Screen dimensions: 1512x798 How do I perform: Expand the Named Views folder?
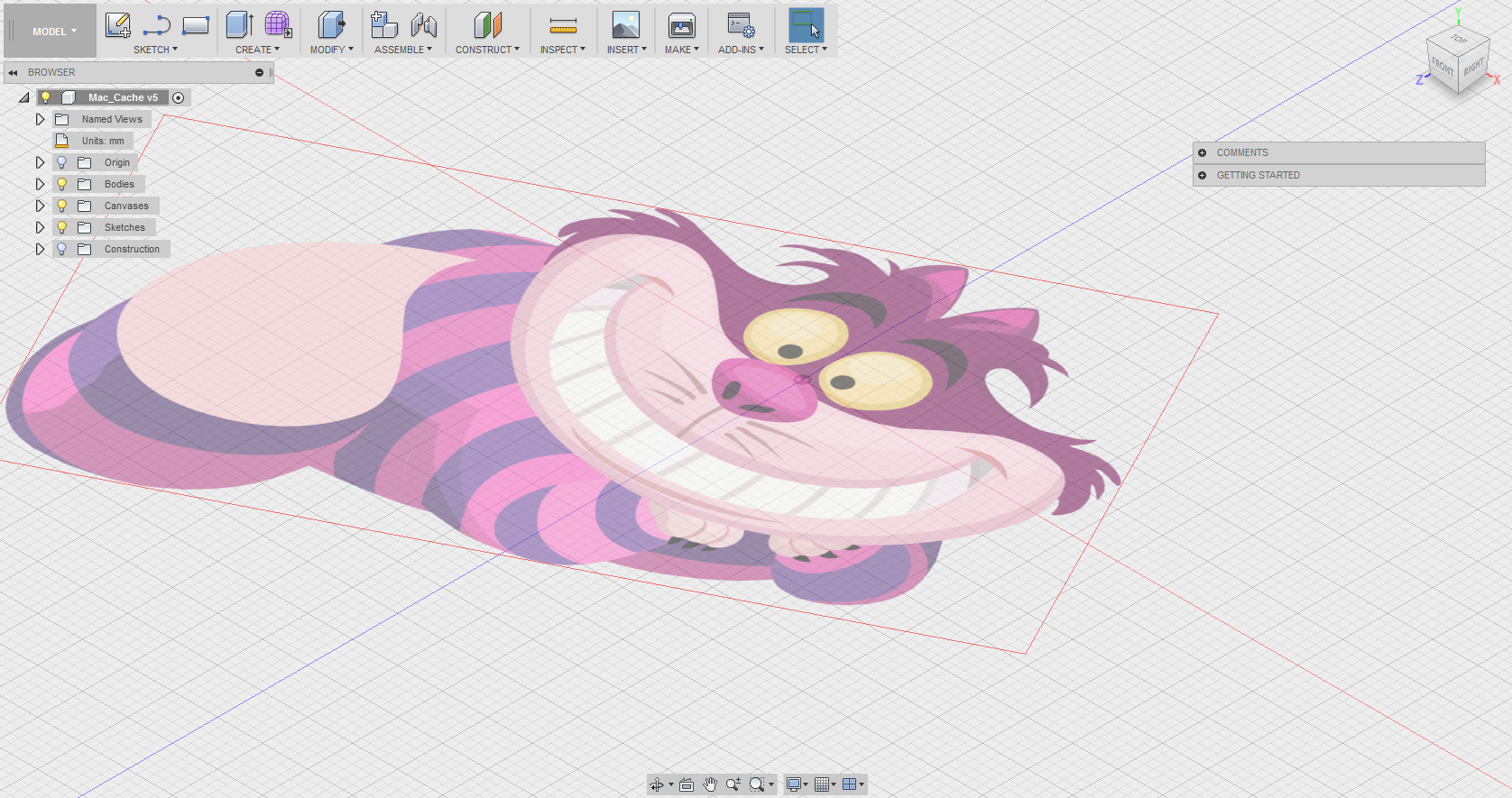[x=40, y=119]
